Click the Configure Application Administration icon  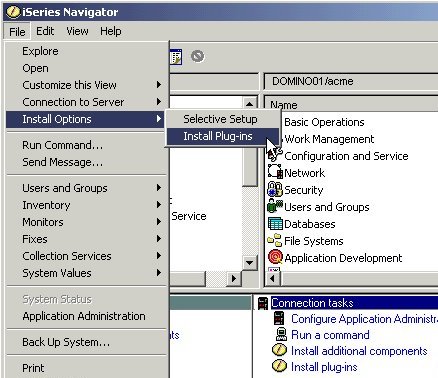pyautogui.click(x=279, y=318)
